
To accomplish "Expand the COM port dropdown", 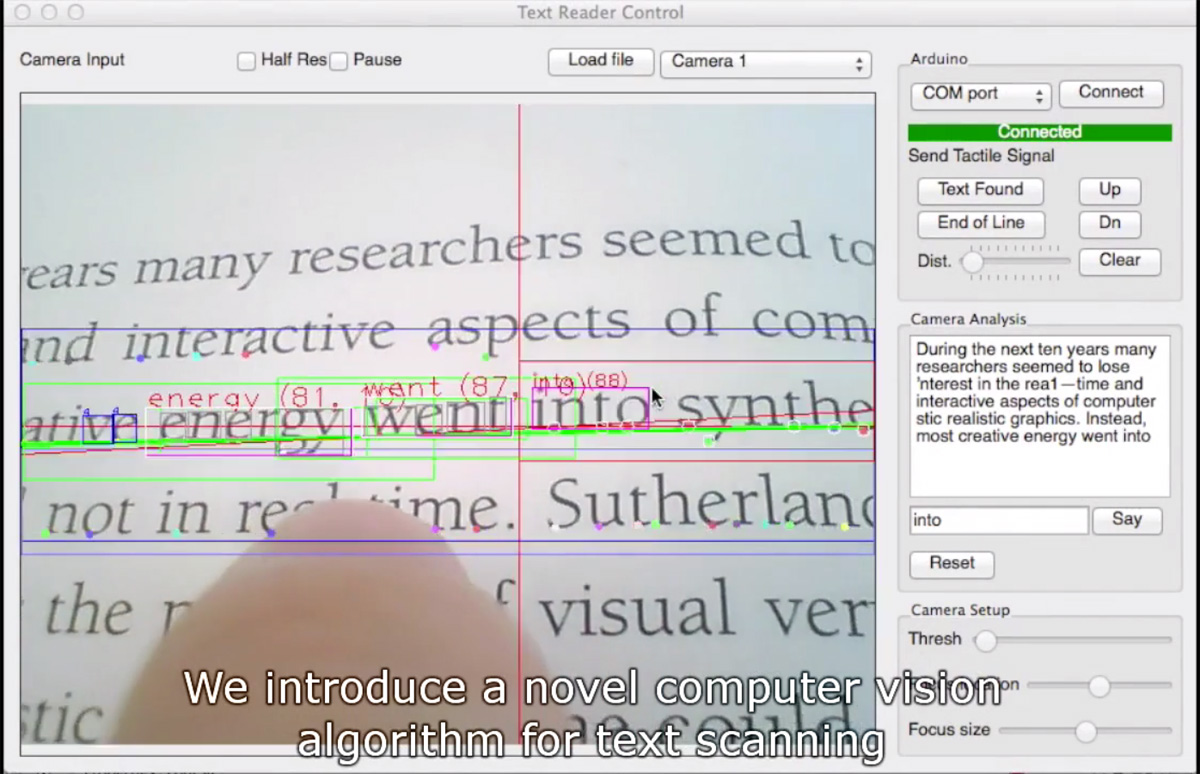I will pyautogui.click(x=980, y=94).
